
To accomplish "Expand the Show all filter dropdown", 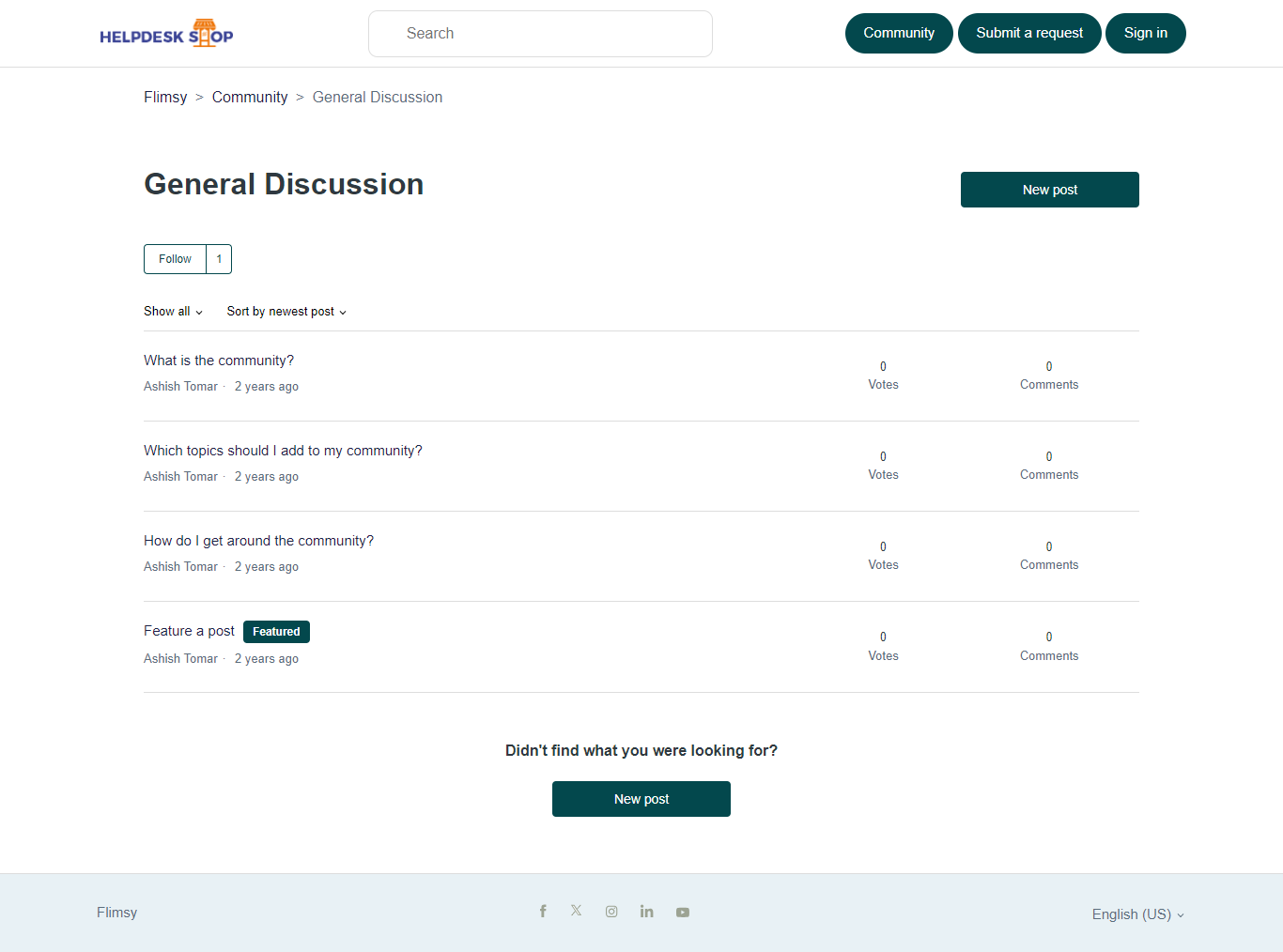I will coord(173,312).
